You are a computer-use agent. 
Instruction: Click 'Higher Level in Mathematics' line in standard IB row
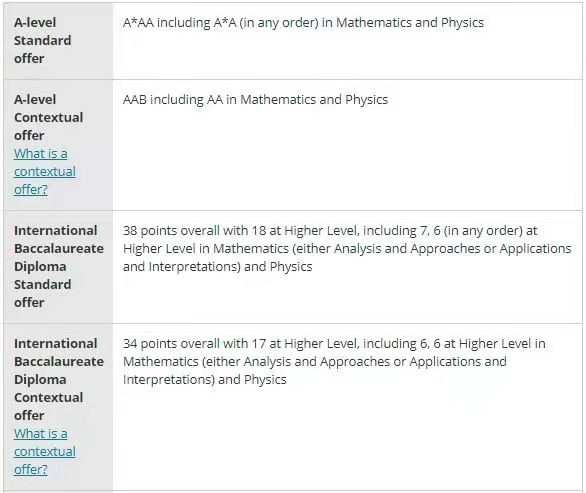click(347, 249)
